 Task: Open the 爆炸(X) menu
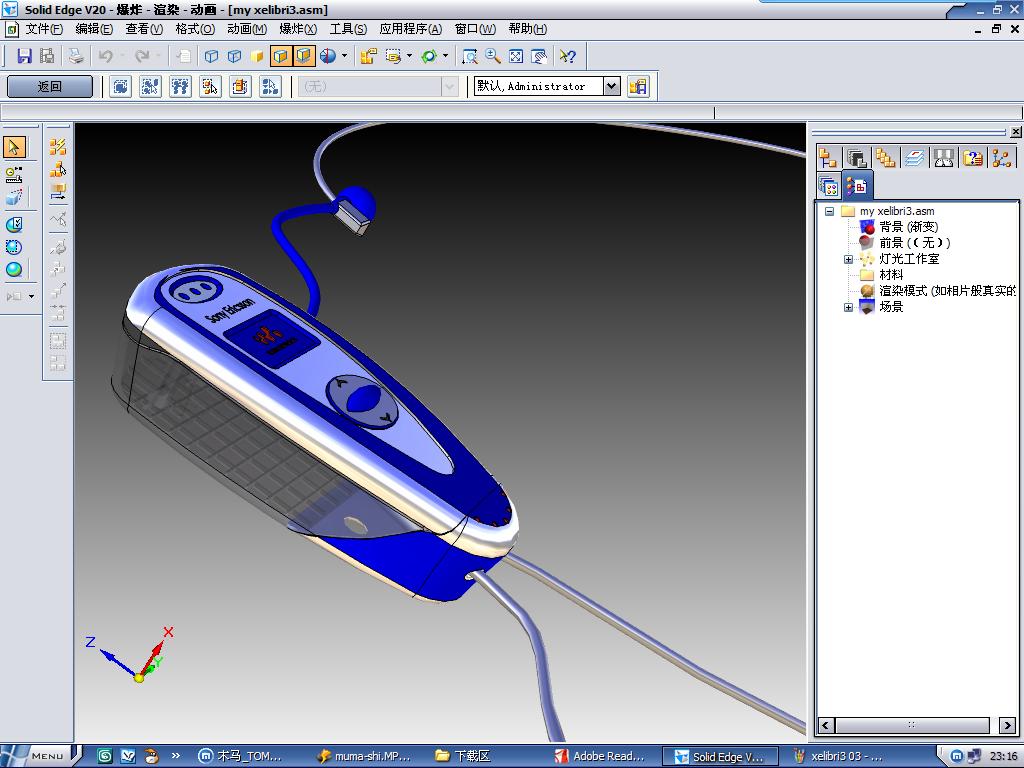[x=298, y=29]
